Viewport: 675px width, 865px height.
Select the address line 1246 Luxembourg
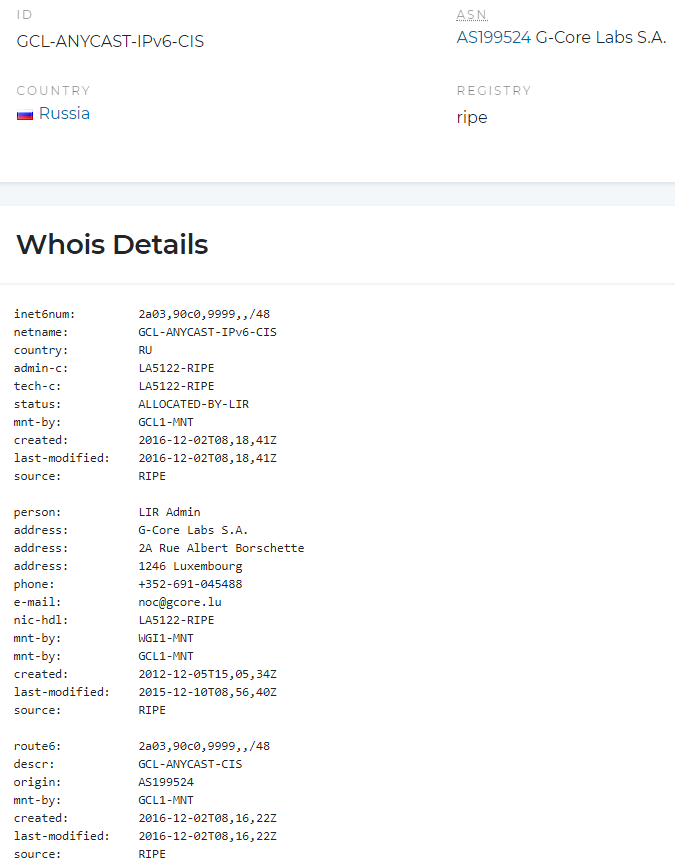190,566
